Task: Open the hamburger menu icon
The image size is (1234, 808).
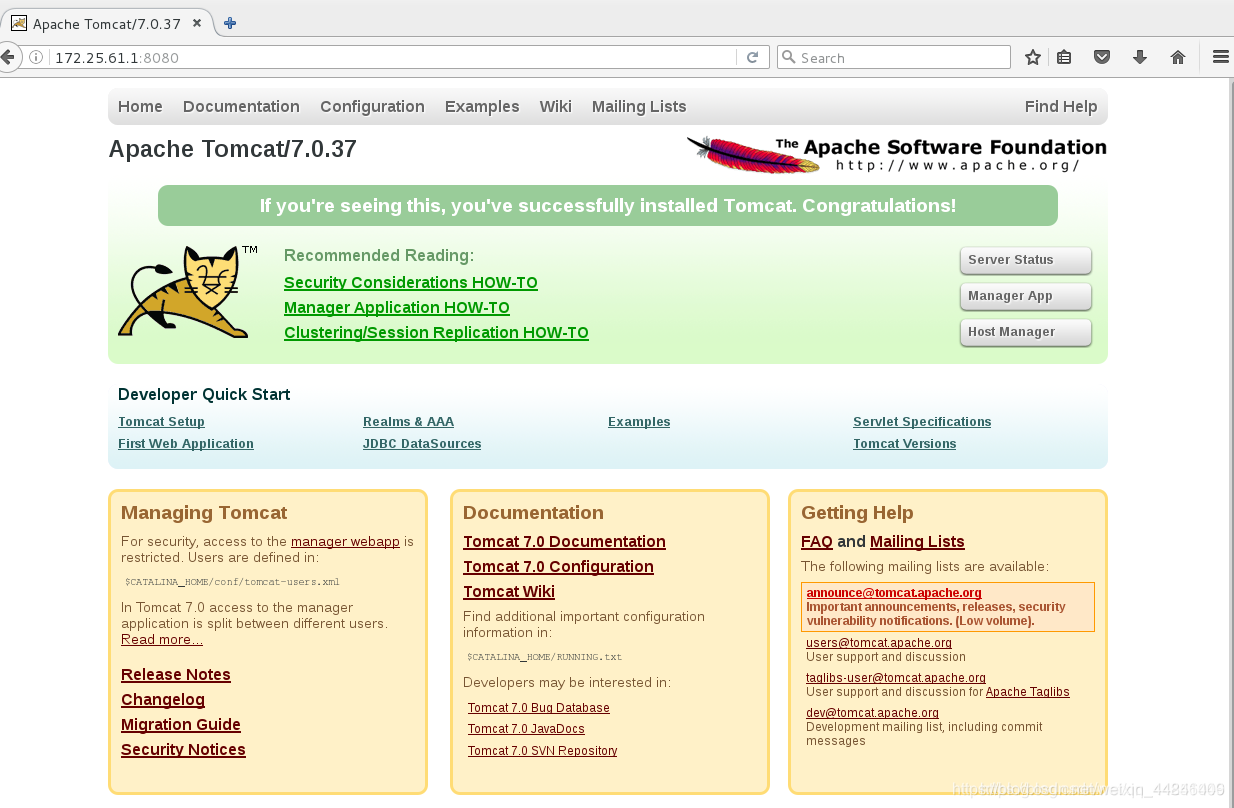Action: coord(1220,58)
